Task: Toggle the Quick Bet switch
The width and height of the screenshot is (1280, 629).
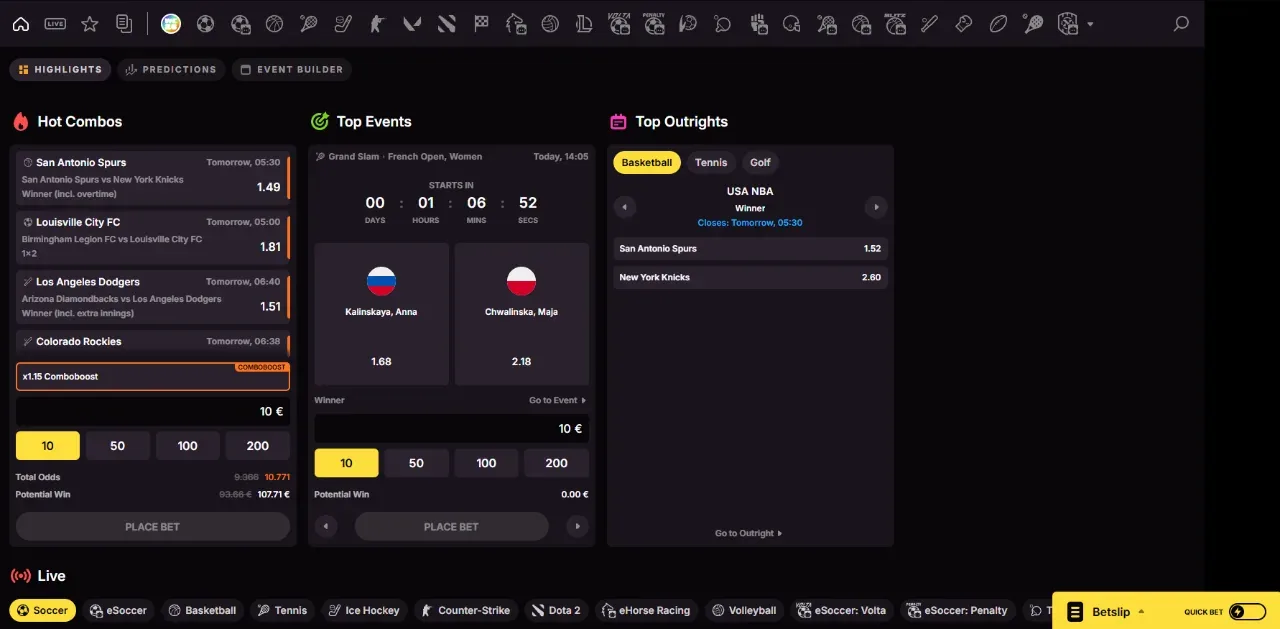Action: [x=1247, y=612]
